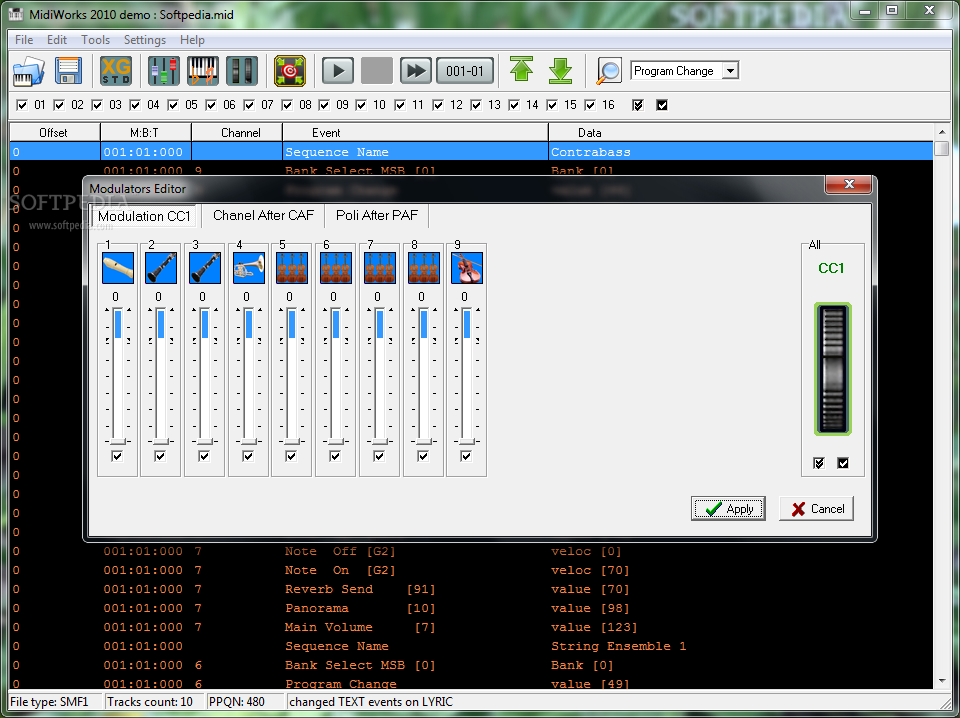Click the XG STD toolbar icon
This screenshot has height=718, width=960.
(116, 71)
